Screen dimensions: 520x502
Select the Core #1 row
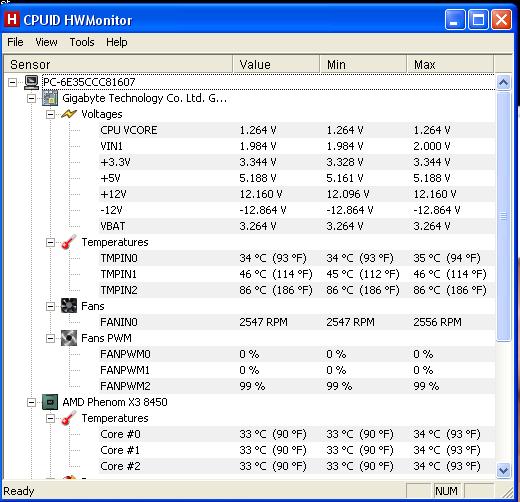(x=297, y=450)
